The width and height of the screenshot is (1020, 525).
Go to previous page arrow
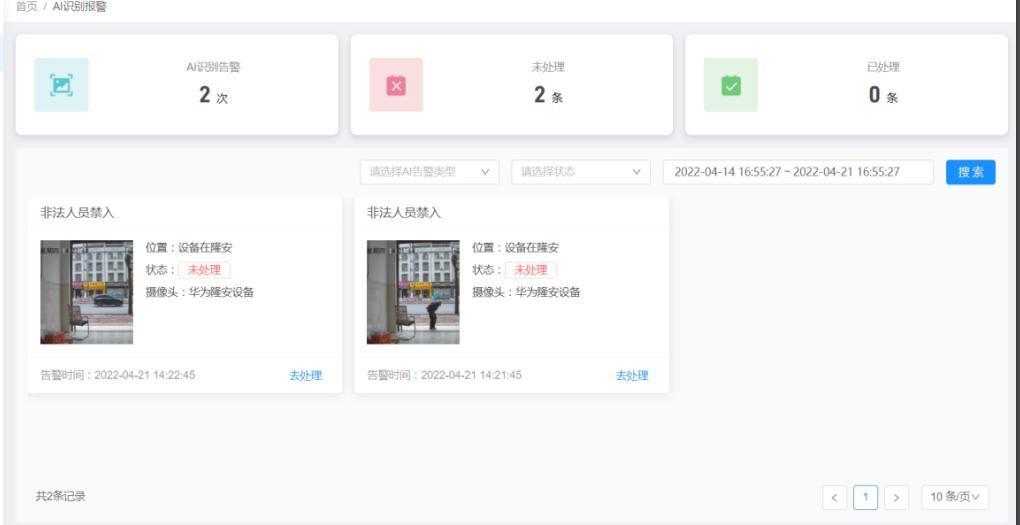point(834,496)
